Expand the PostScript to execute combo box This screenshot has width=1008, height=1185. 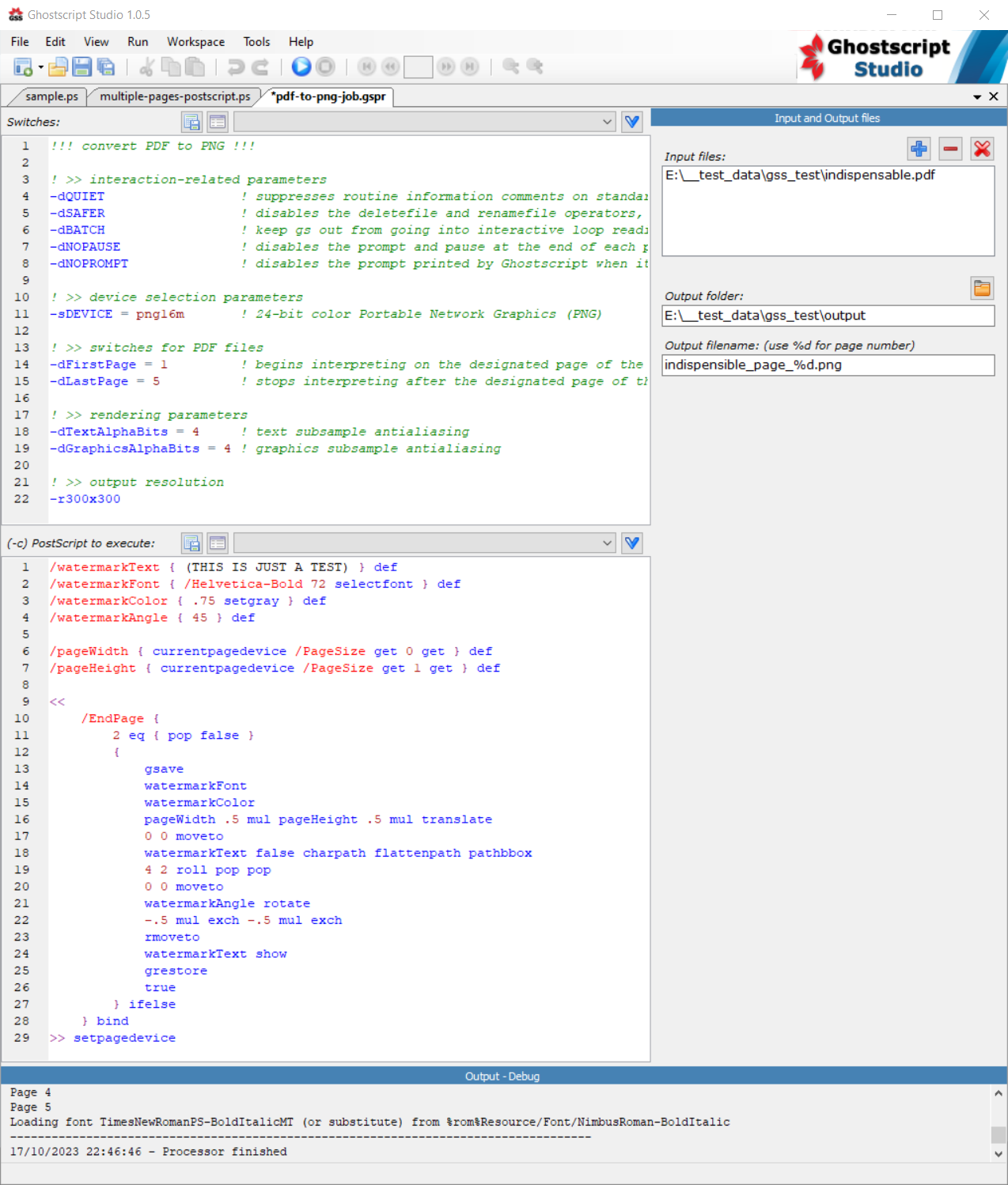pyautogui.click(x=607, y=543)
